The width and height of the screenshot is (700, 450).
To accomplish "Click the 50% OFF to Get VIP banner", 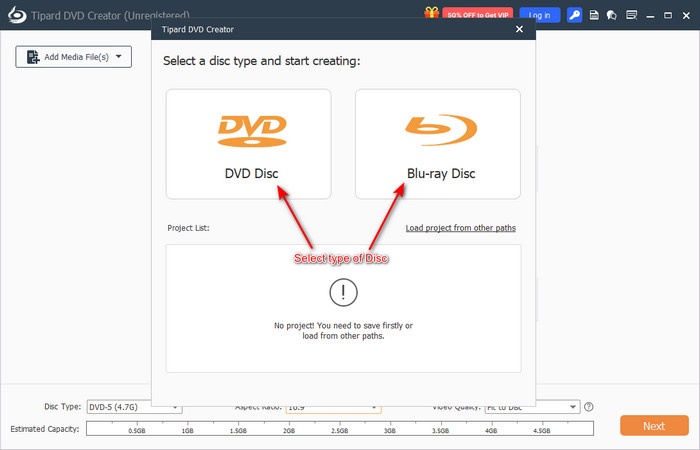I will pos(478,14).
